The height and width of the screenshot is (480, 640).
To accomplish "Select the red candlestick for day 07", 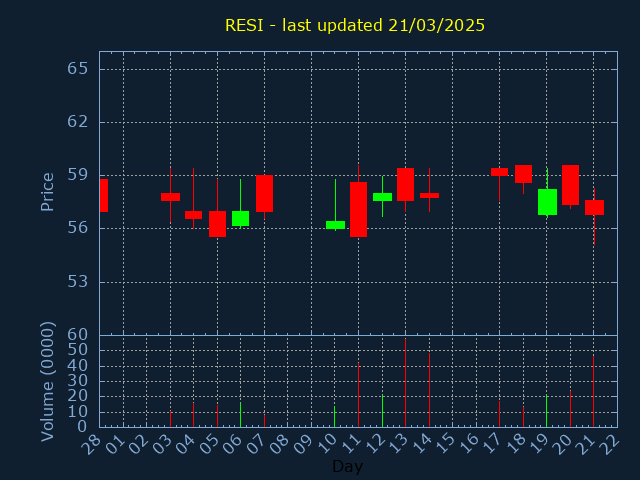I will click(264, 193).
